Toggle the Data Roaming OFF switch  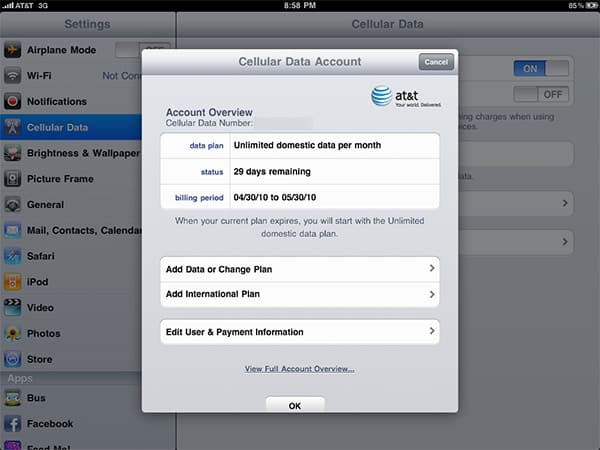[x=541, y=94]
